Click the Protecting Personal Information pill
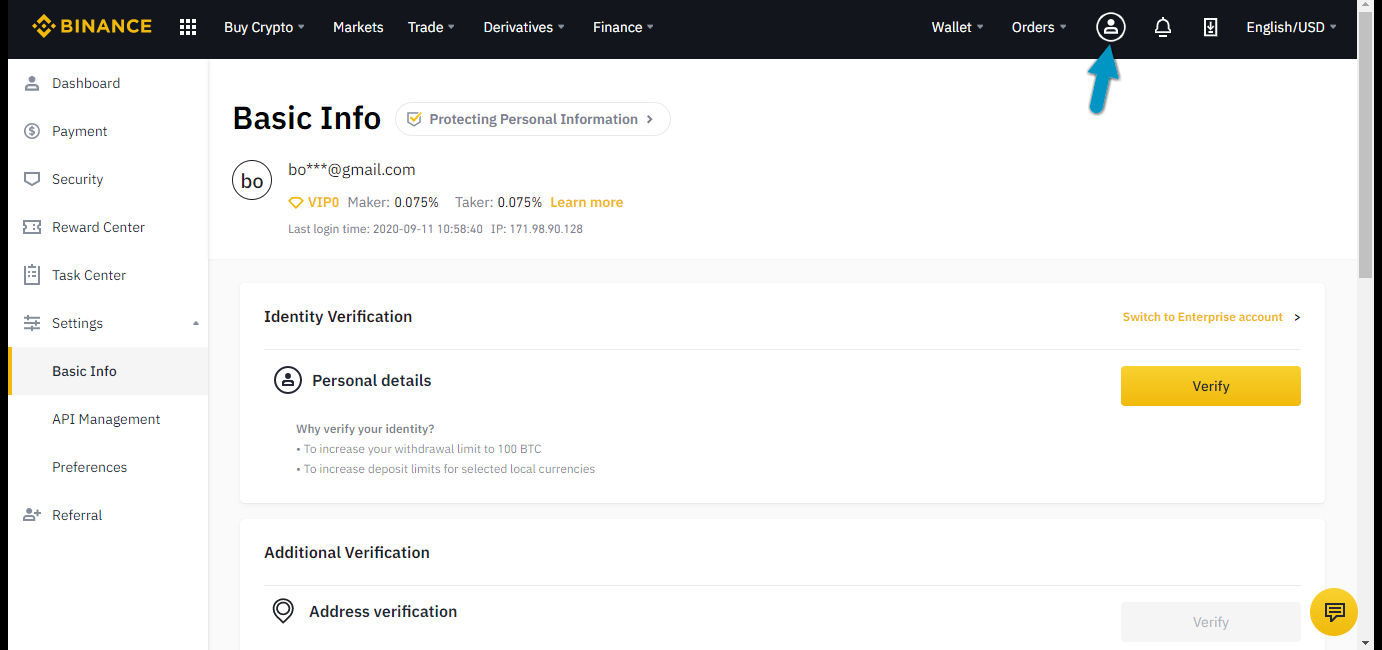 (x=533, y=119)
